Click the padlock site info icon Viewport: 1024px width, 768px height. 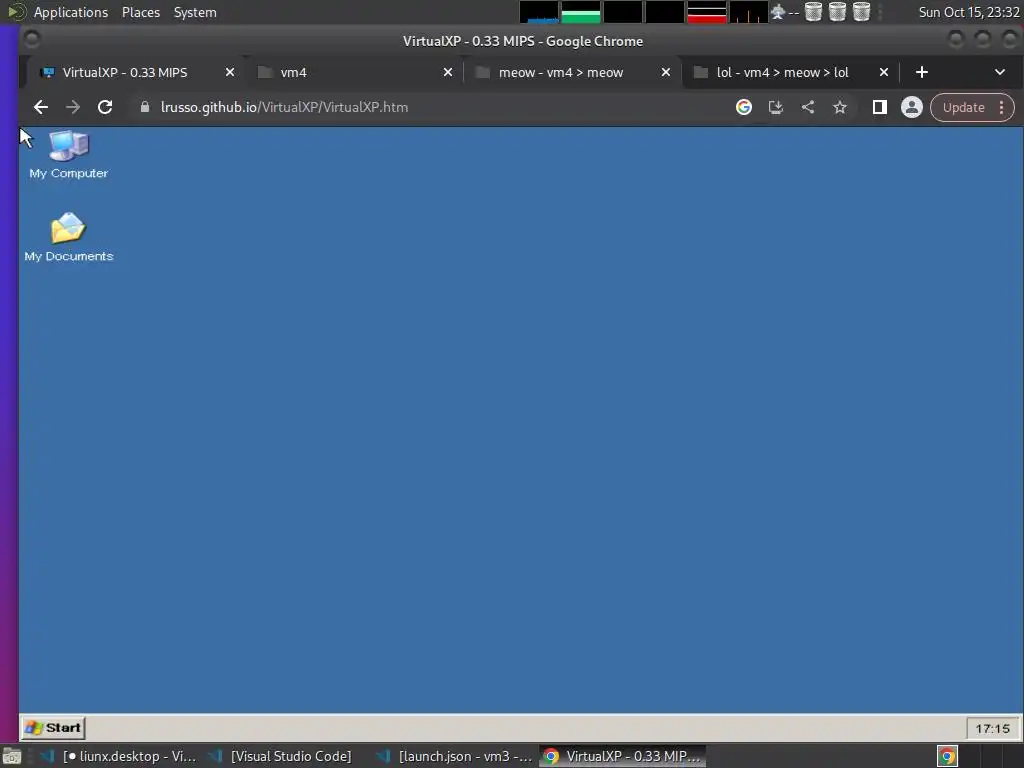[145, 107]
